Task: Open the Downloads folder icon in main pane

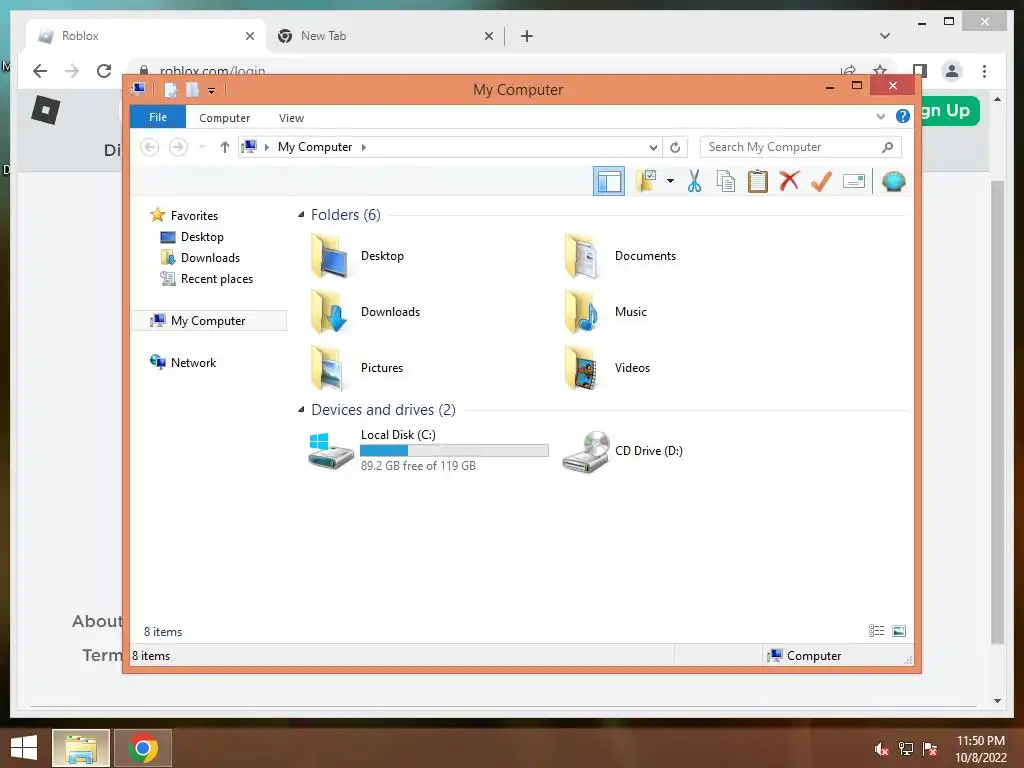Action: point(329,312)
